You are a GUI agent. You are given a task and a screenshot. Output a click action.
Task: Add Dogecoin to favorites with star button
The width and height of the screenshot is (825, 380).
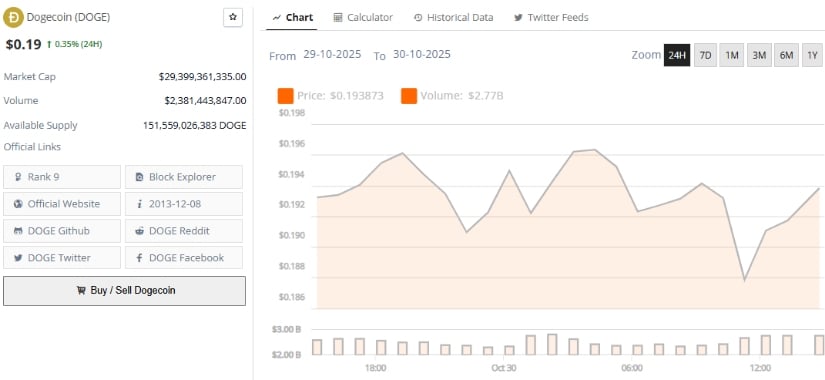point(233,17)
